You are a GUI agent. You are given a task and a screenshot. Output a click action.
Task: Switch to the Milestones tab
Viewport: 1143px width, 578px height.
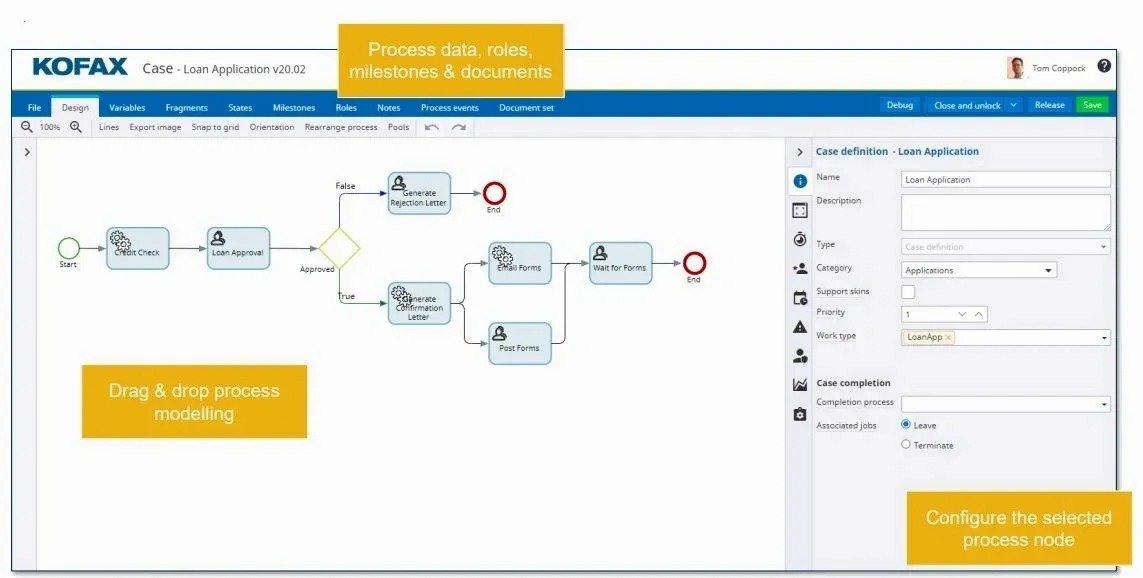coord(294,107)
